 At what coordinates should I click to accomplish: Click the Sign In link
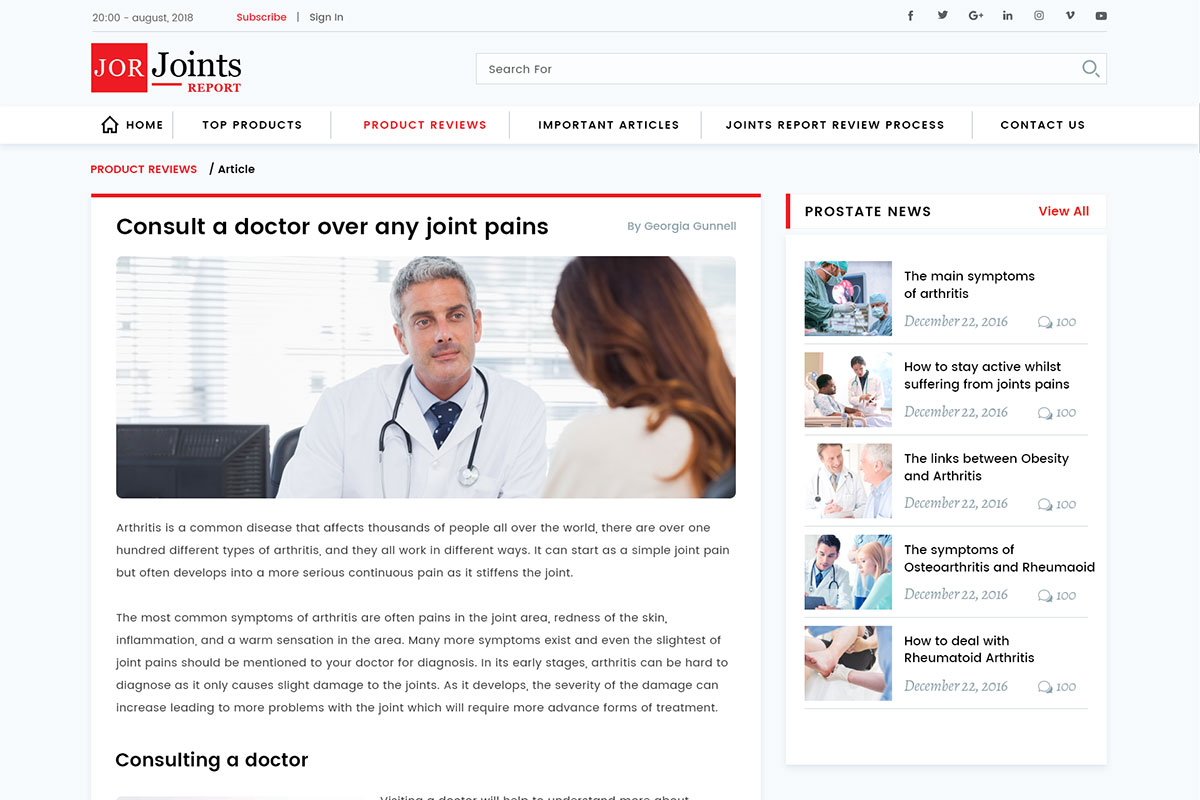click(x=326, y=17)
